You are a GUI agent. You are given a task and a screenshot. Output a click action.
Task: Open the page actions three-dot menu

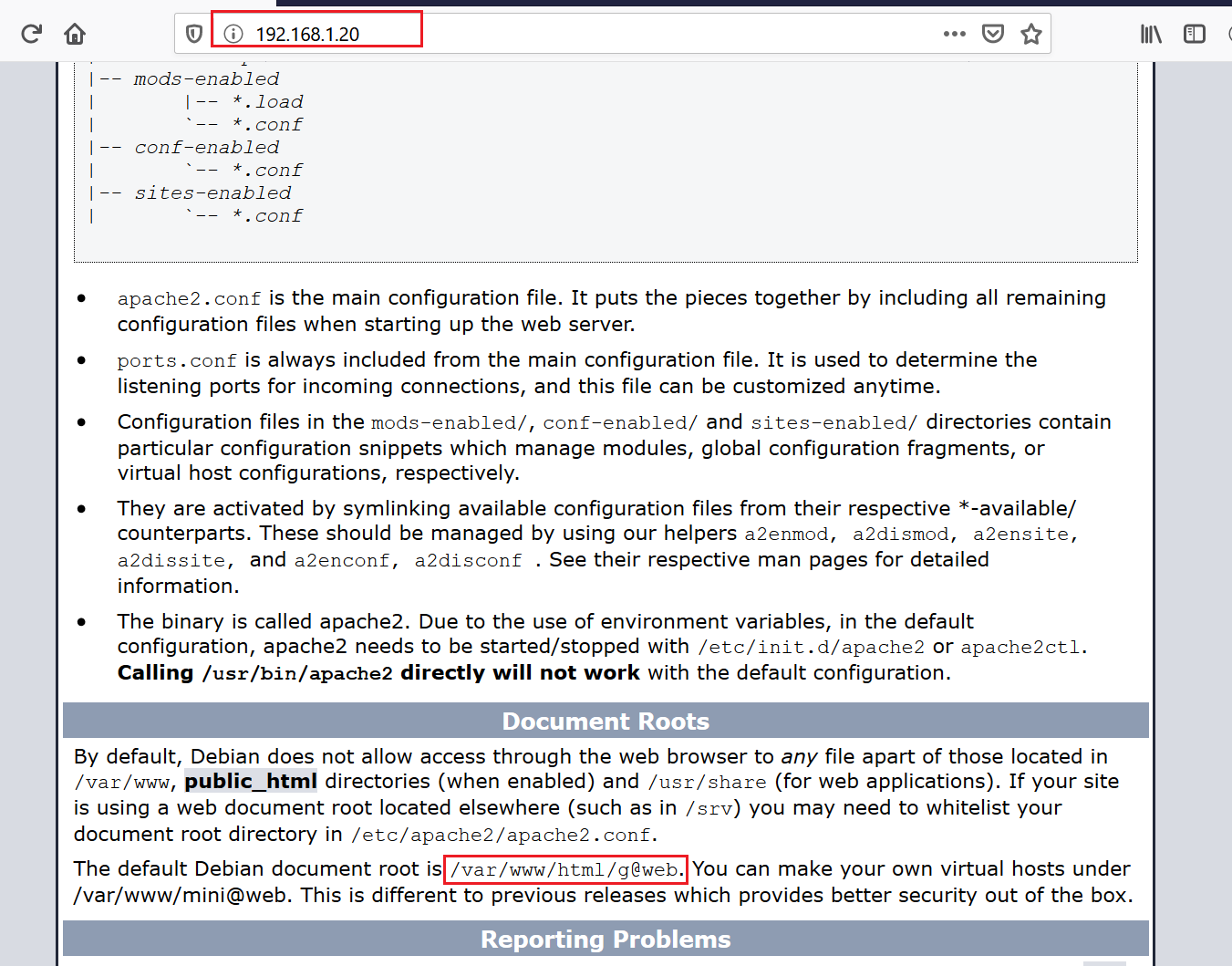954,34
